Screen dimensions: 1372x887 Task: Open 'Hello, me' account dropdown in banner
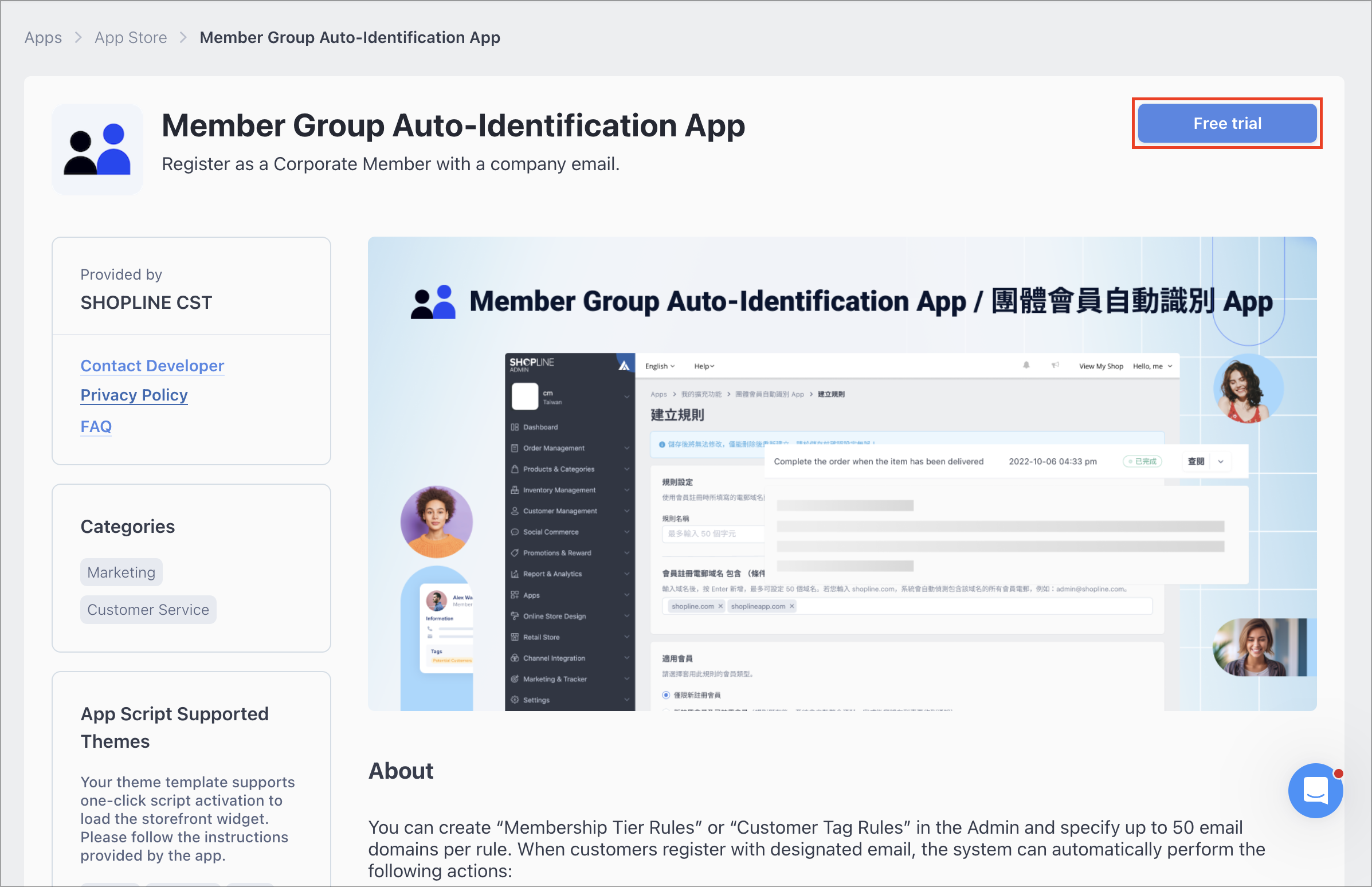[1152, 366]
